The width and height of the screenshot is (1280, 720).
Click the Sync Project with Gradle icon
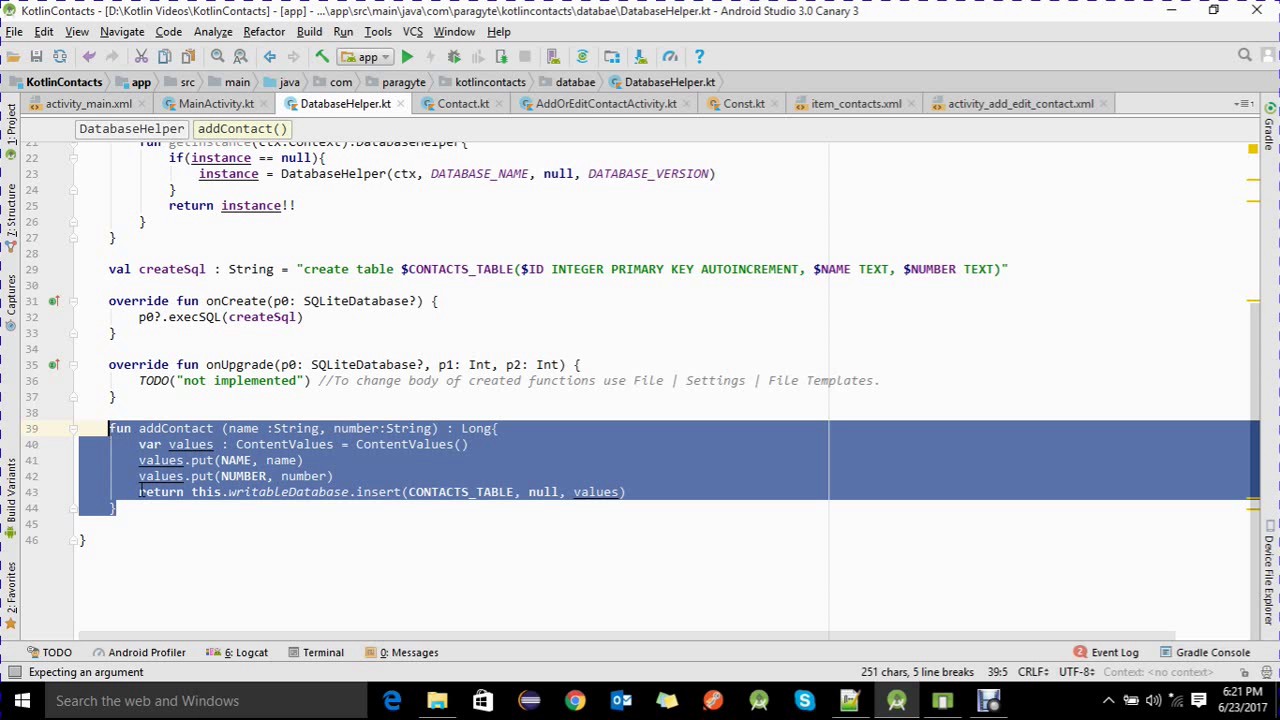pos(582,57)
